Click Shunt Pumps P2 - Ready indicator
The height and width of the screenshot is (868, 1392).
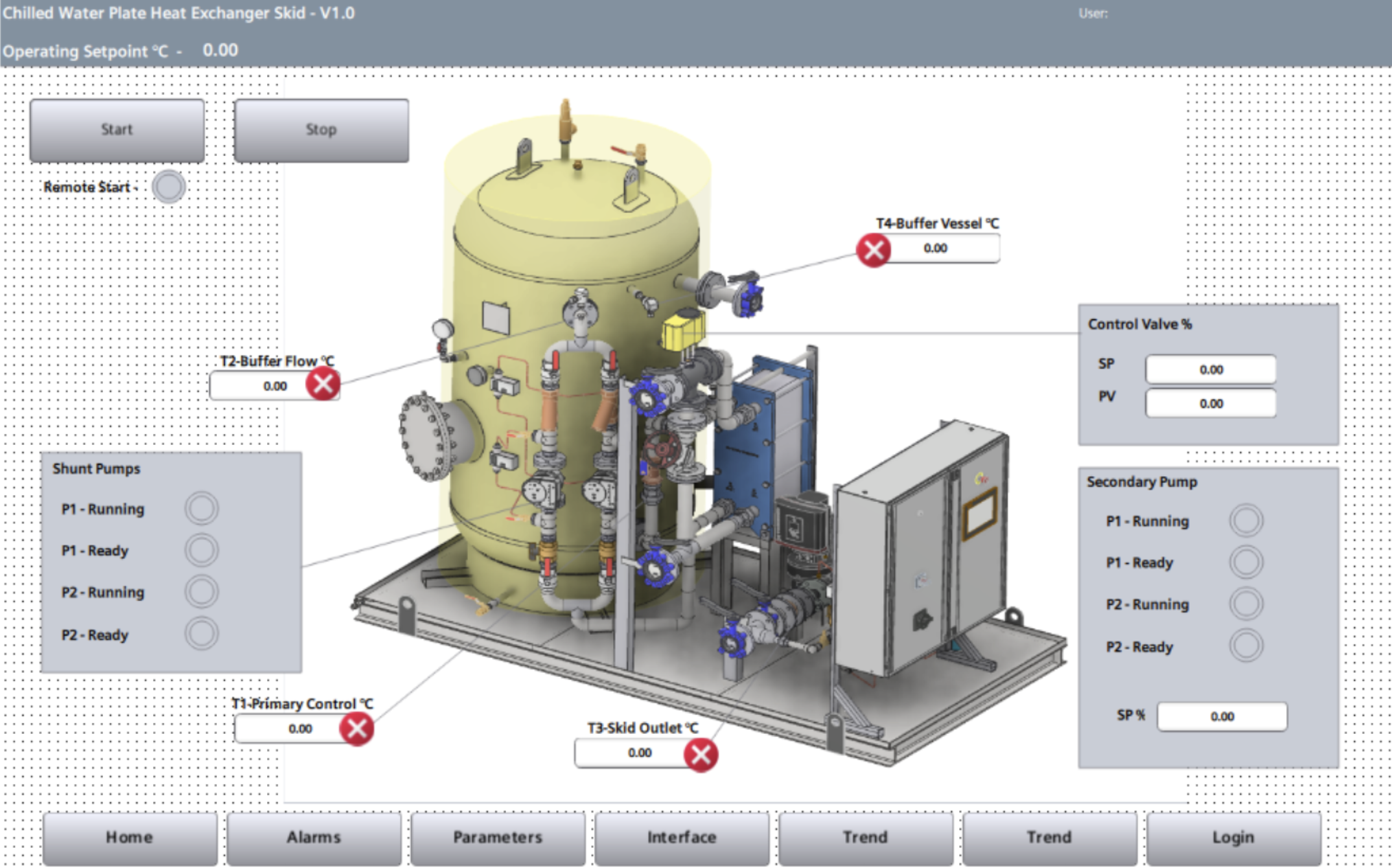click(x=201, y=634)
